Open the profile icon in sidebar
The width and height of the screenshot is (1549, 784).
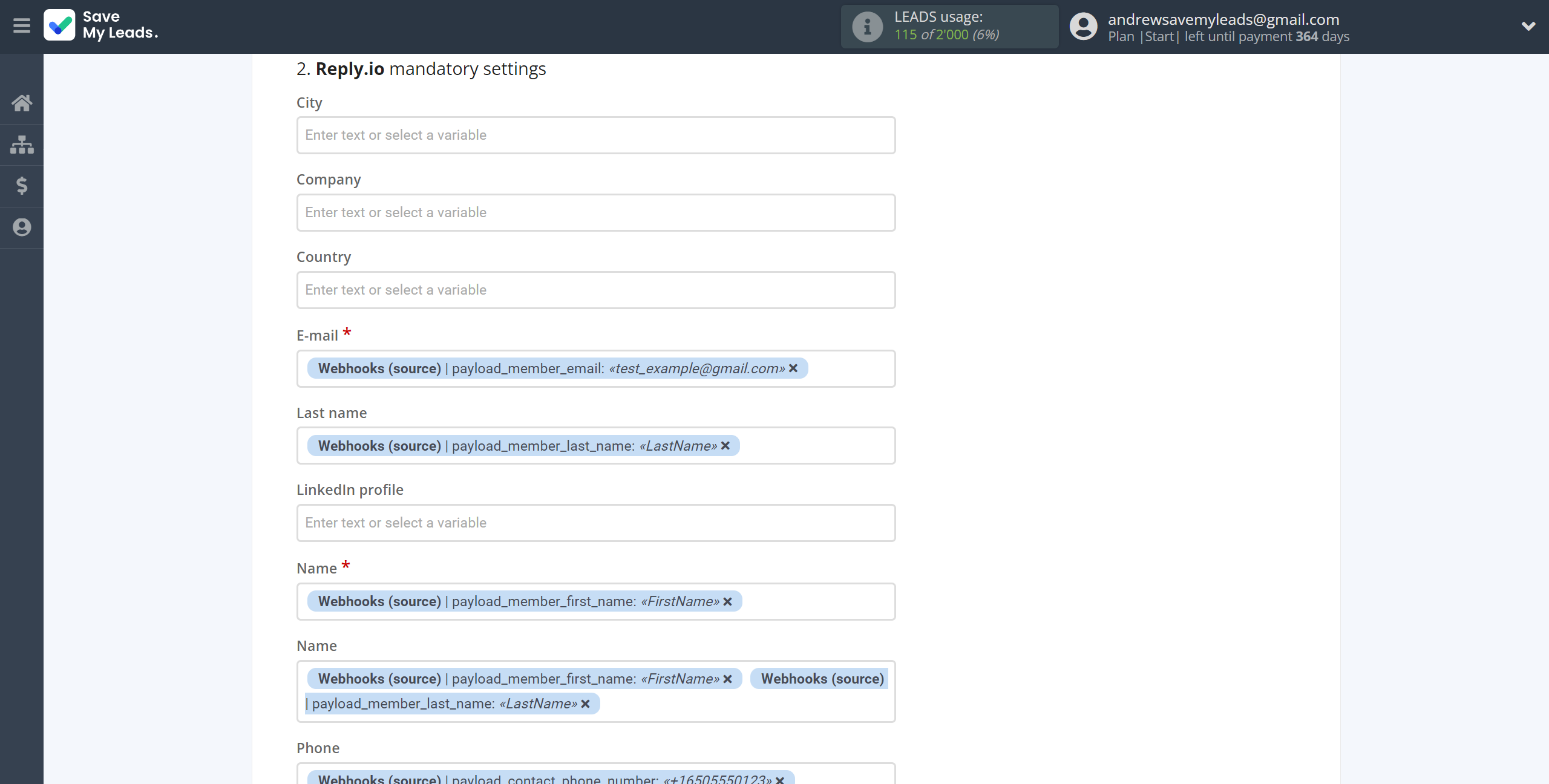pyautogui.click(x=22, y=227)
